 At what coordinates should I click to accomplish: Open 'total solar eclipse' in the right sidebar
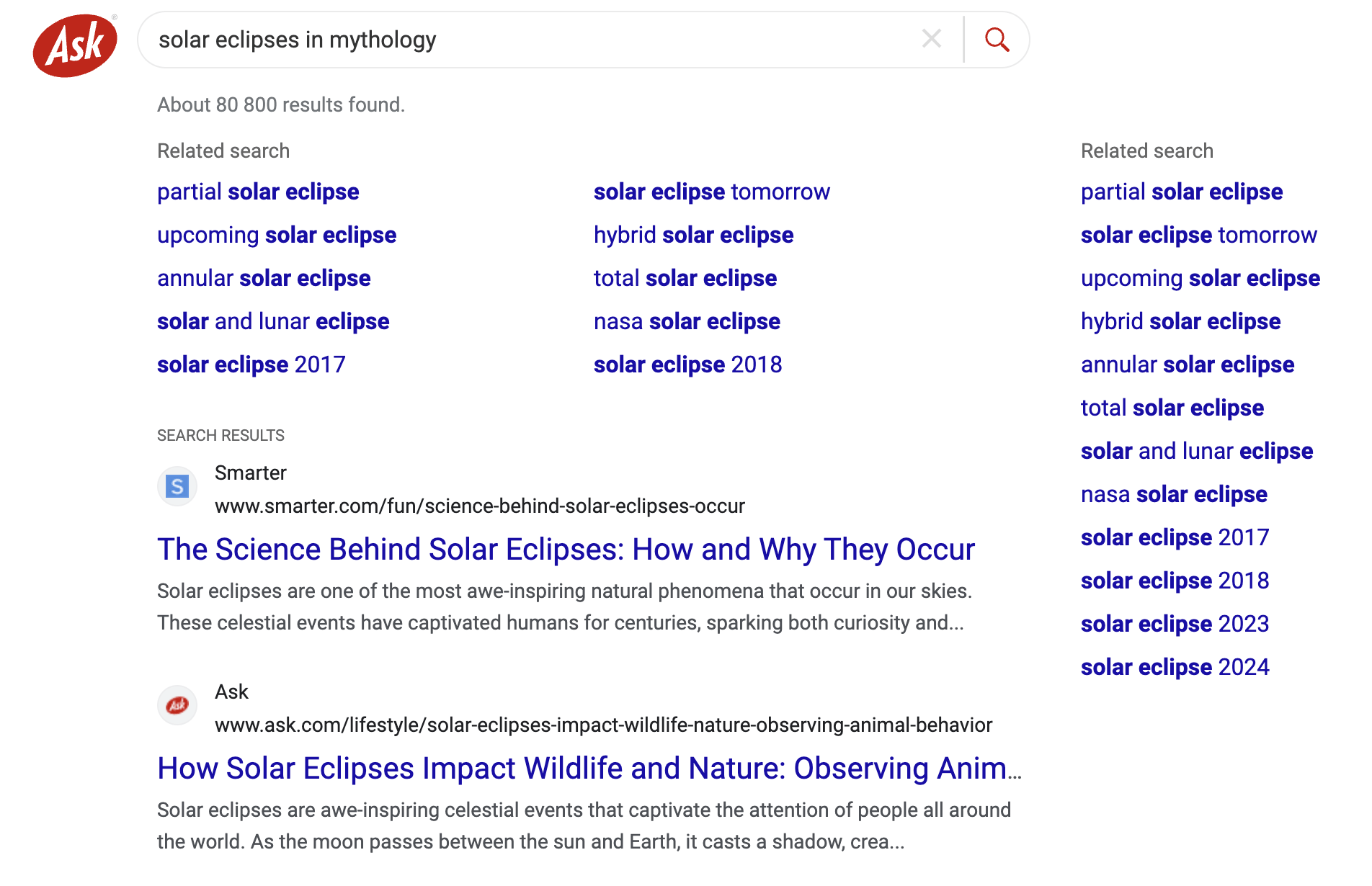point(1172,408)
